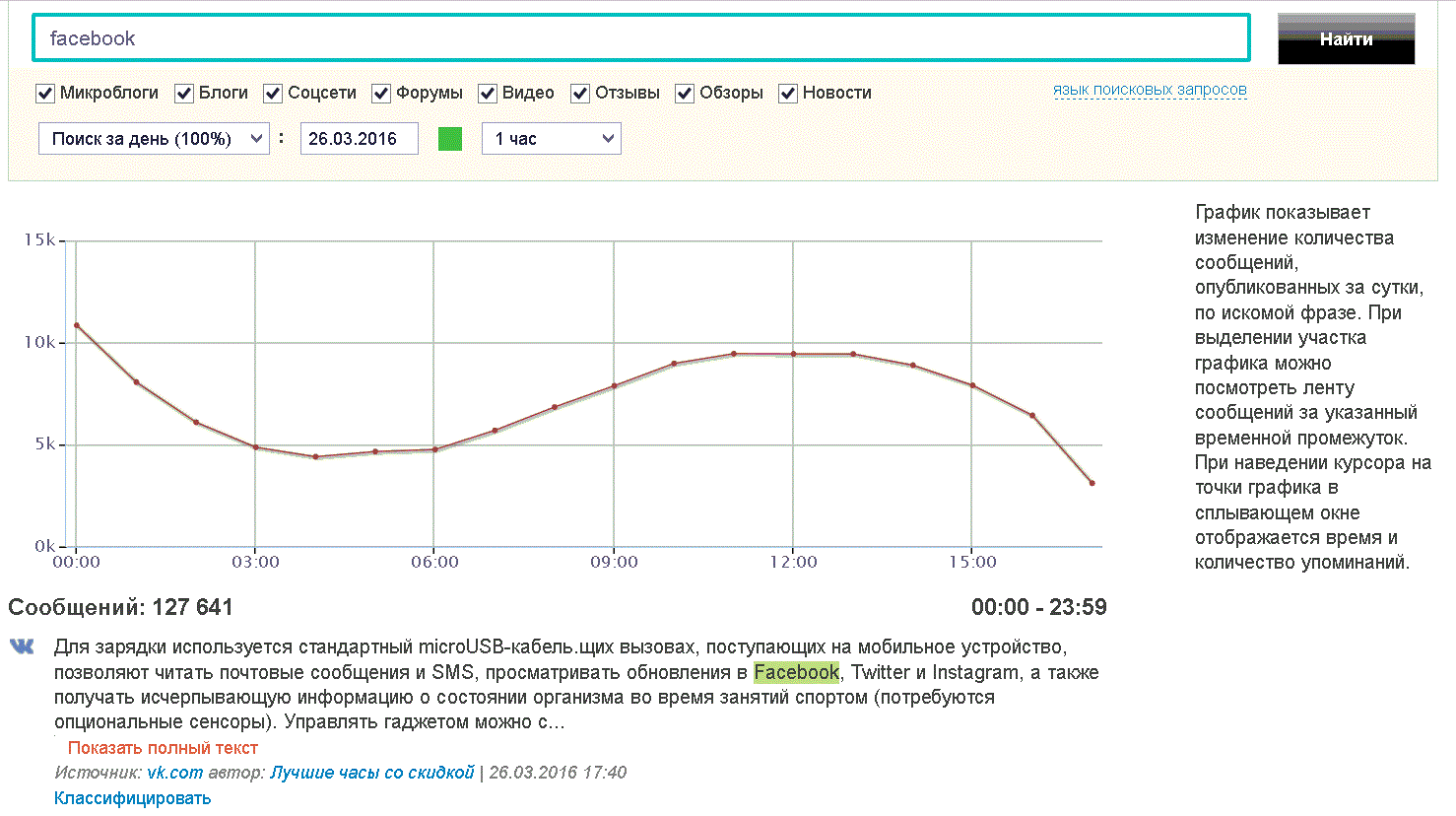
Task: Expand the '1 час' interval dropdown
Action: [552, 139]
